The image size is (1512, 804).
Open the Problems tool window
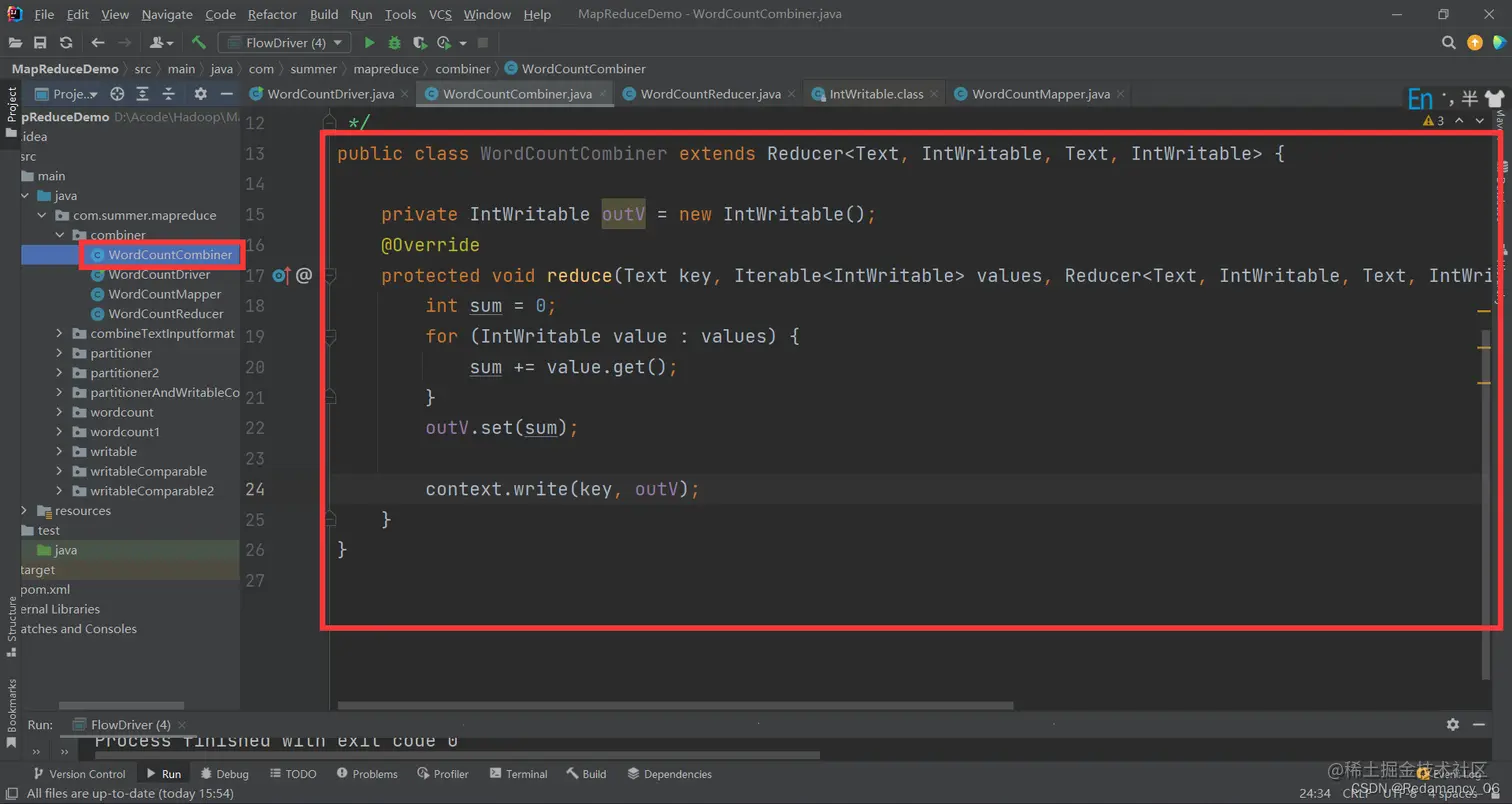point(367,774)
